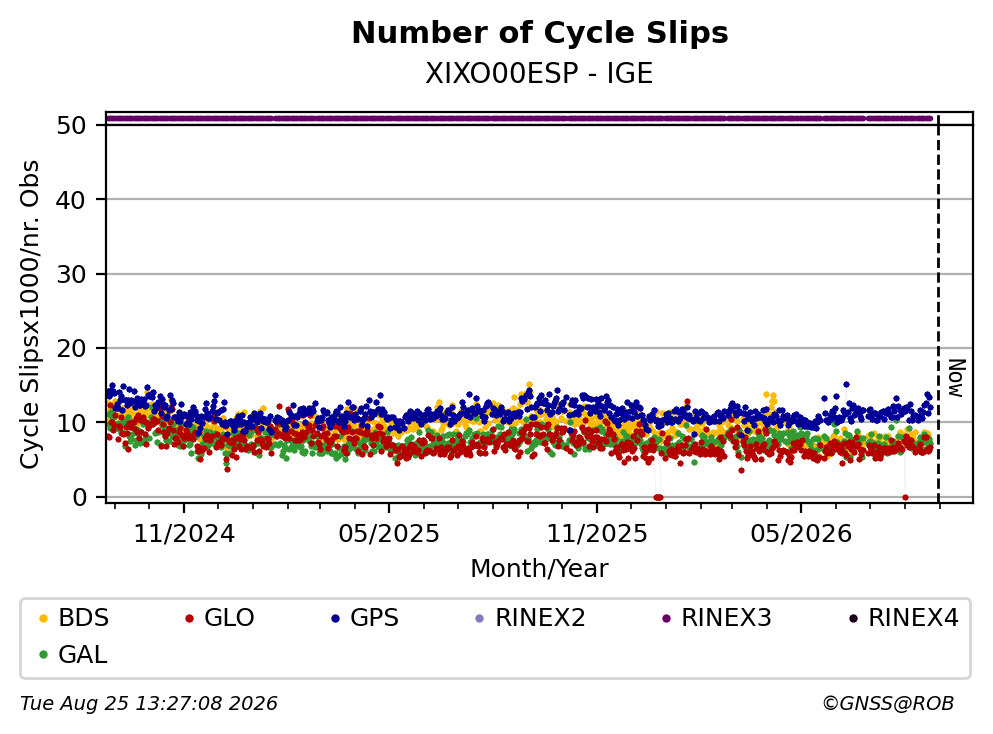Click the 0 y-axis tick label
The width and height of the screenshot is (993, 734).
click(x=79, y=498)
